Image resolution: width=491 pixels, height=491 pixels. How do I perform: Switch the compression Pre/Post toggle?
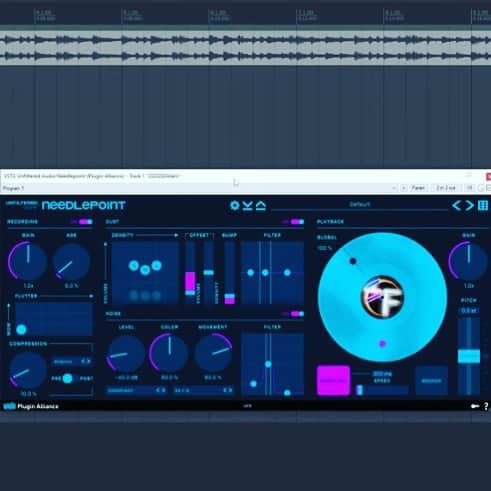(x=68, y=378)
